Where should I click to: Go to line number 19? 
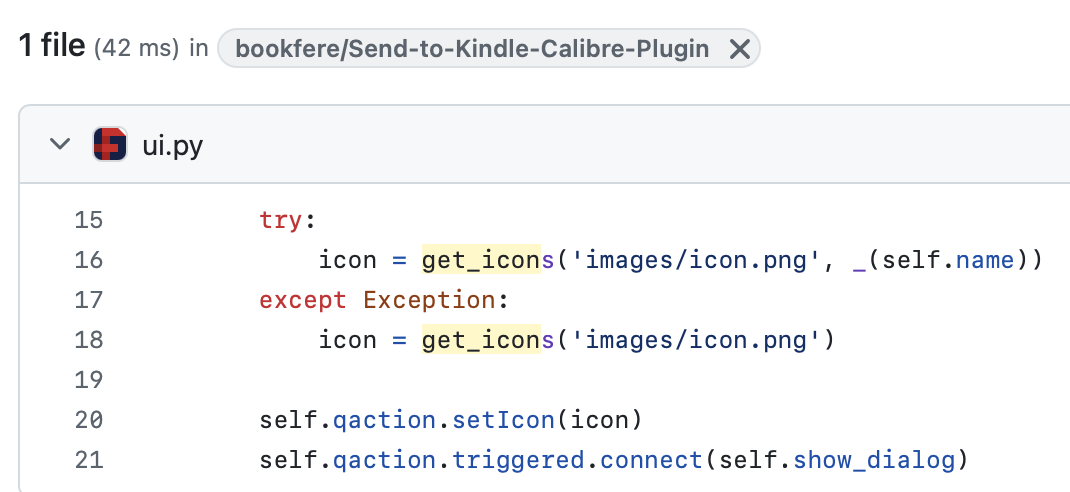pos(89,380)
